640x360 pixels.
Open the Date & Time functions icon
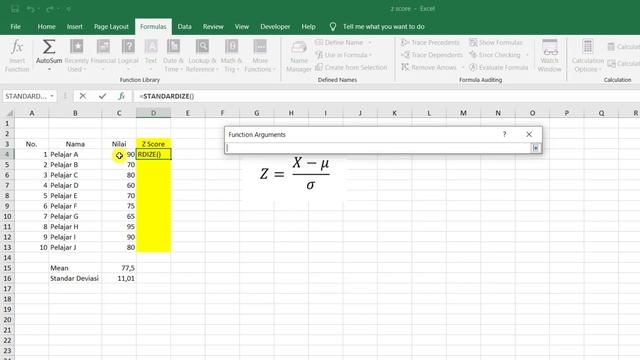(173, 47)
